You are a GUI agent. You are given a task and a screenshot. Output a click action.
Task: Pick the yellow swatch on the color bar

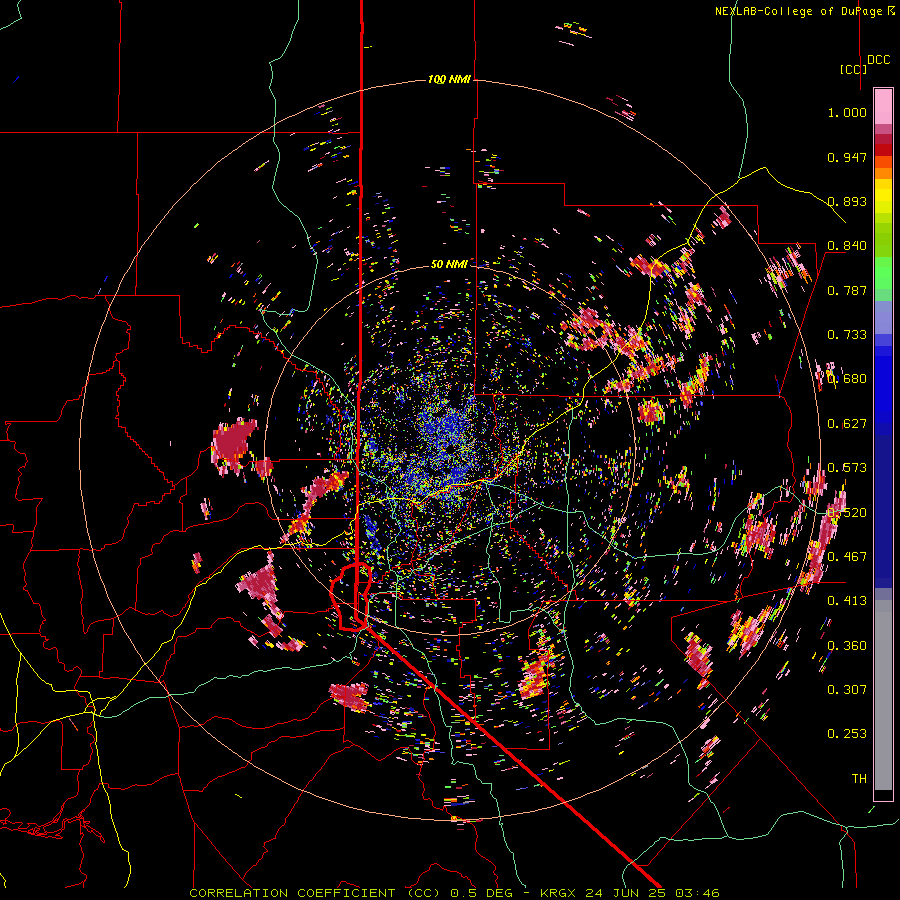[883, 196]
